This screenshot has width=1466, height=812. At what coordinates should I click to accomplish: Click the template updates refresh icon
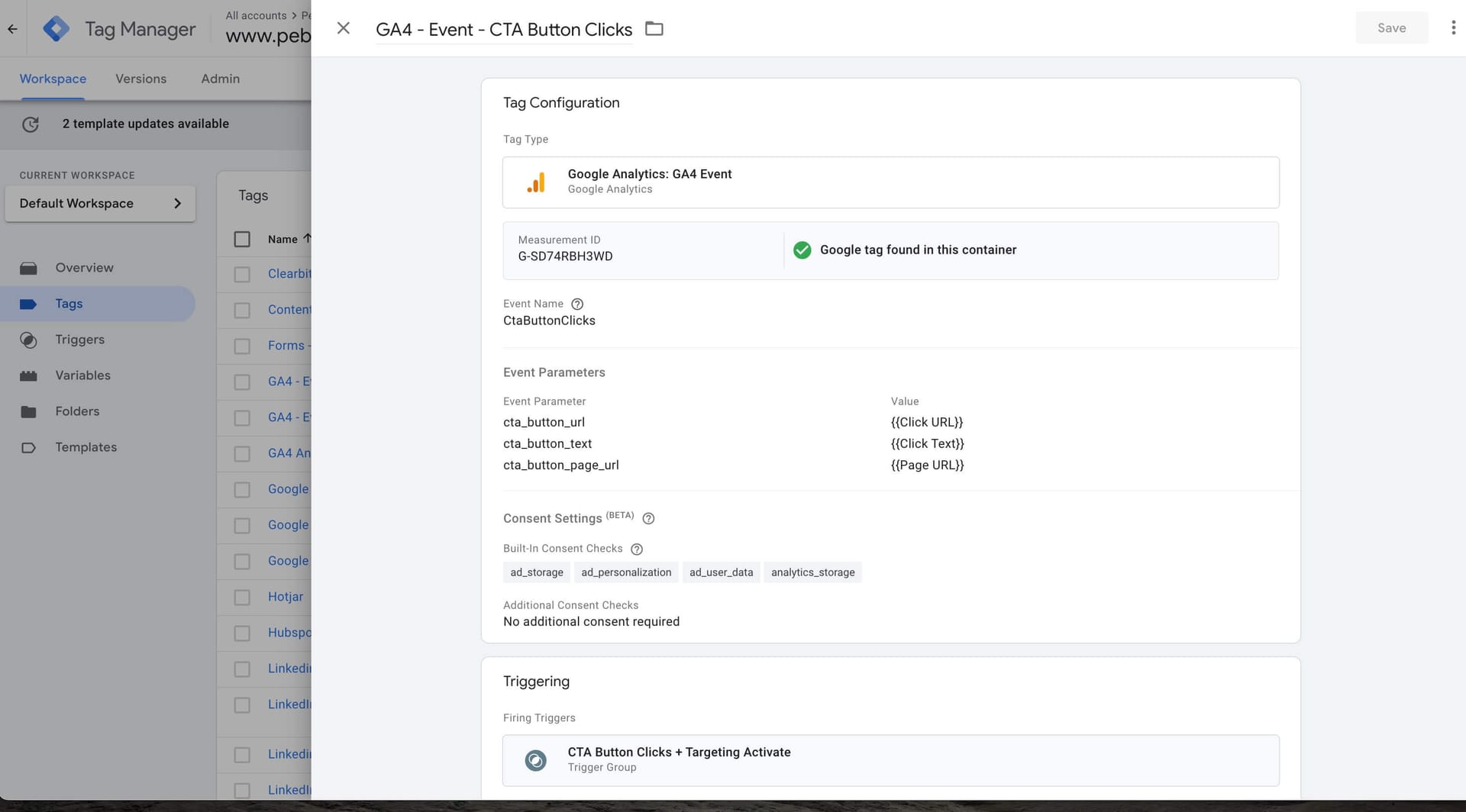pos(31,124)
